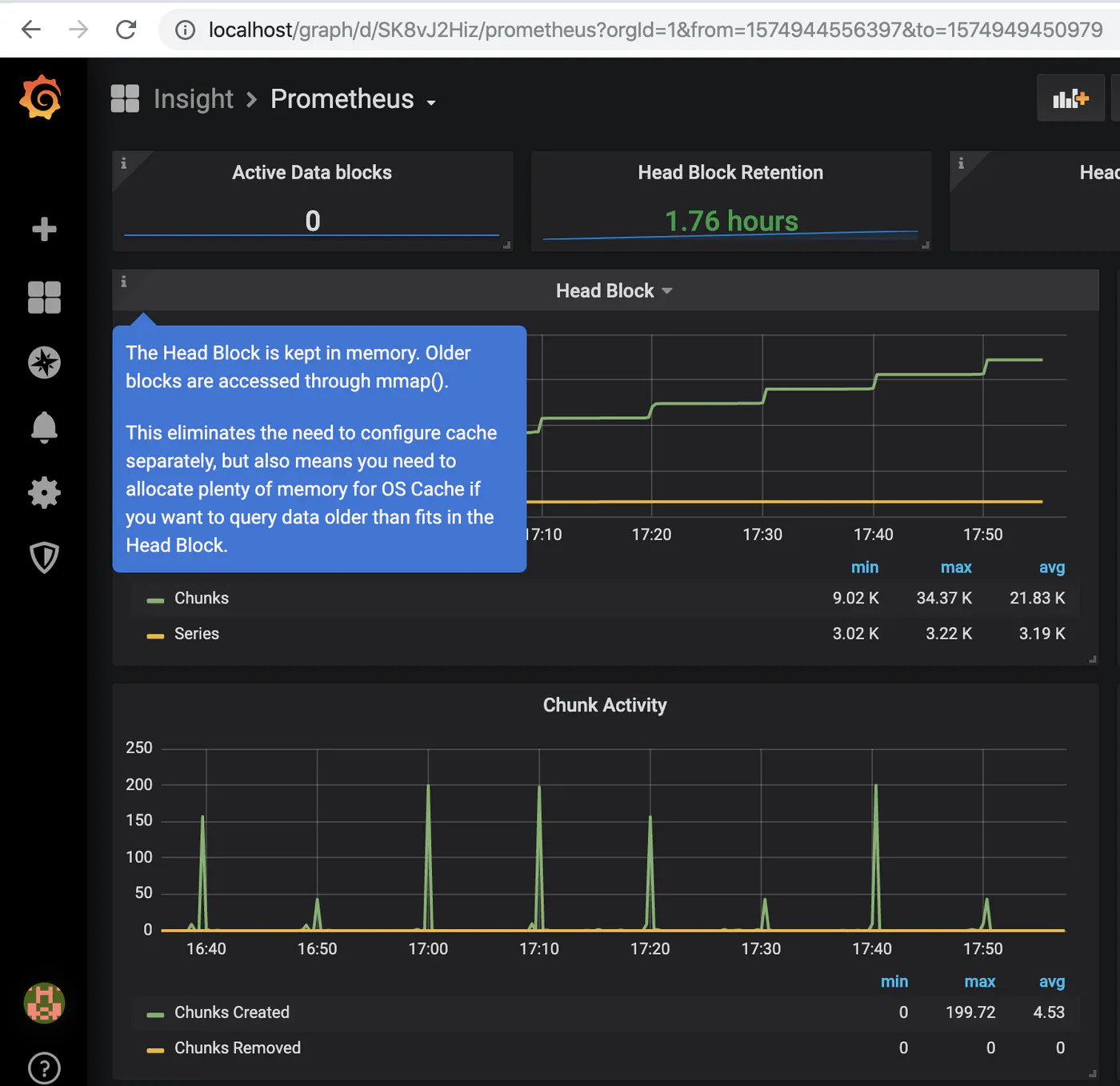Click the Insight folder breadcrumb link
The height and width of the screenshot is (1086, 1120).
click(x=194, y=99)
